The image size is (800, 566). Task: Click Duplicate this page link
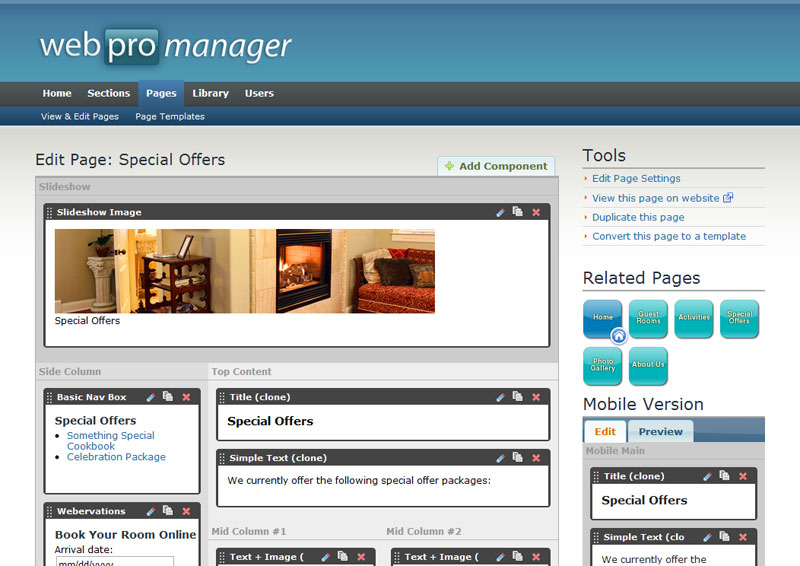638,217
